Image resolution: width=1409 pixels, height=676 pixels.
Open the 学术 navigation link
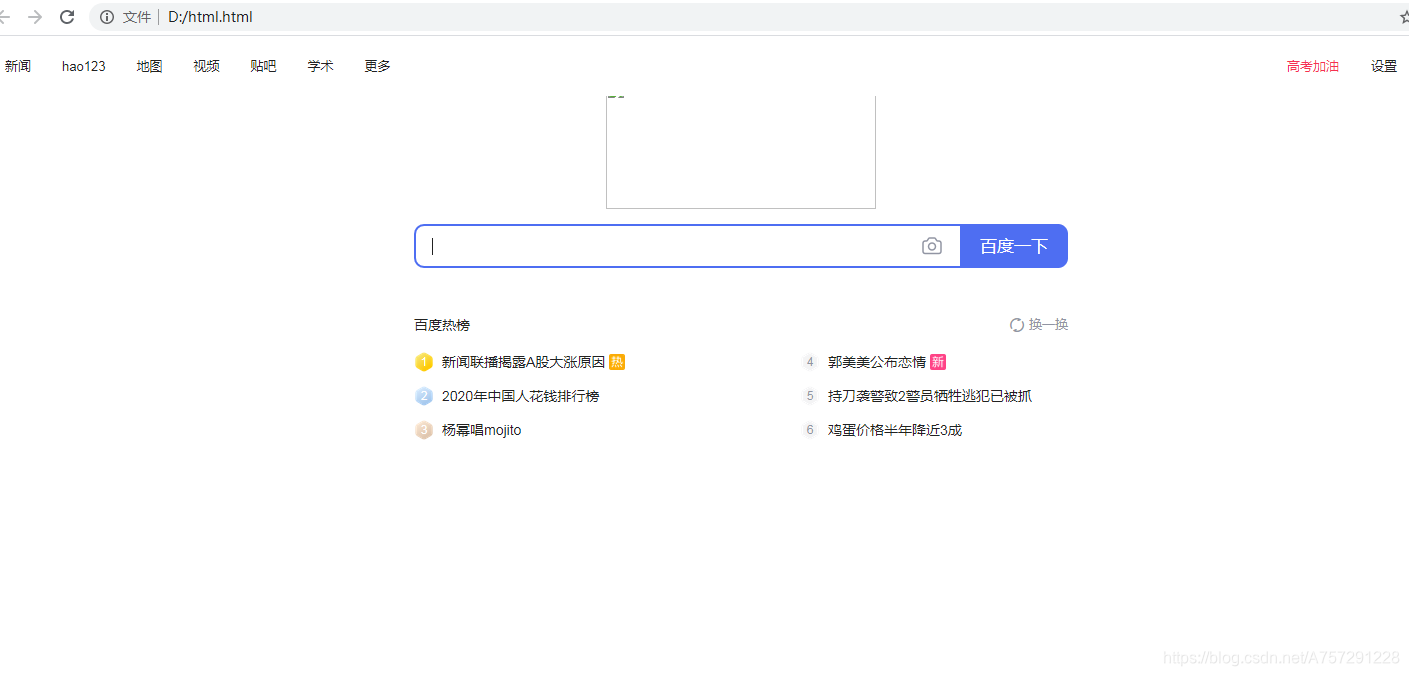click(321, 66)
